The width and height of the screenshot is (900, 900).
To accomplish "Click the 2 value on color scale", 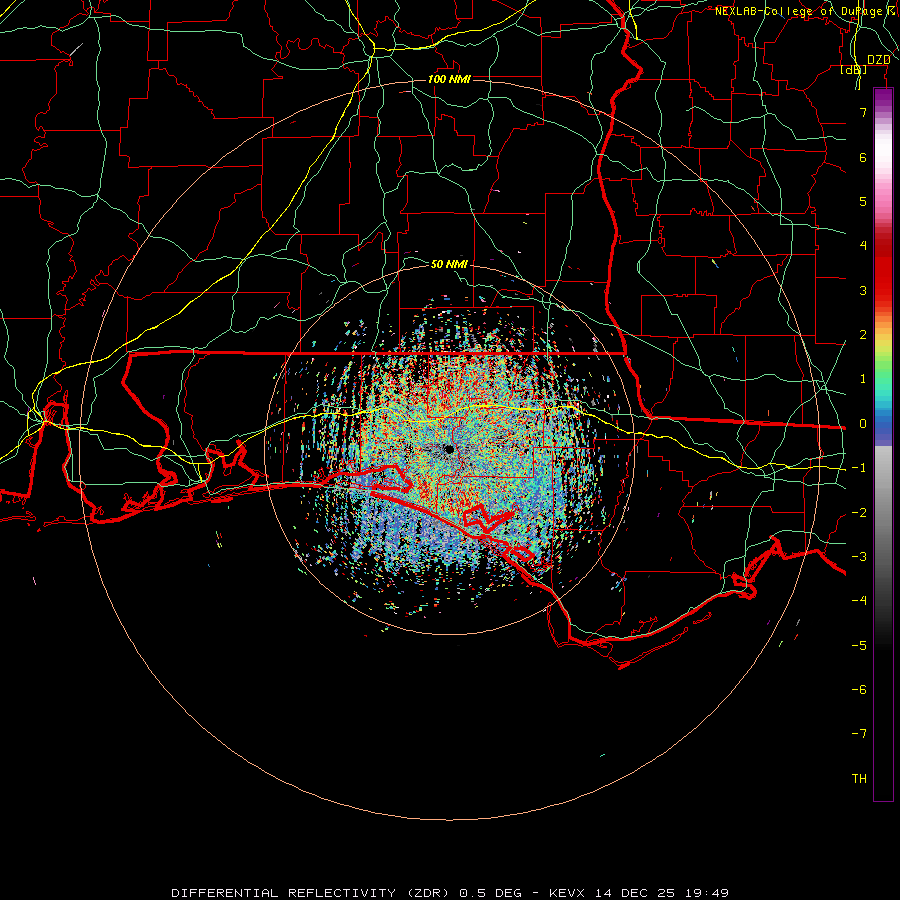I will click(x=863, y=335).
